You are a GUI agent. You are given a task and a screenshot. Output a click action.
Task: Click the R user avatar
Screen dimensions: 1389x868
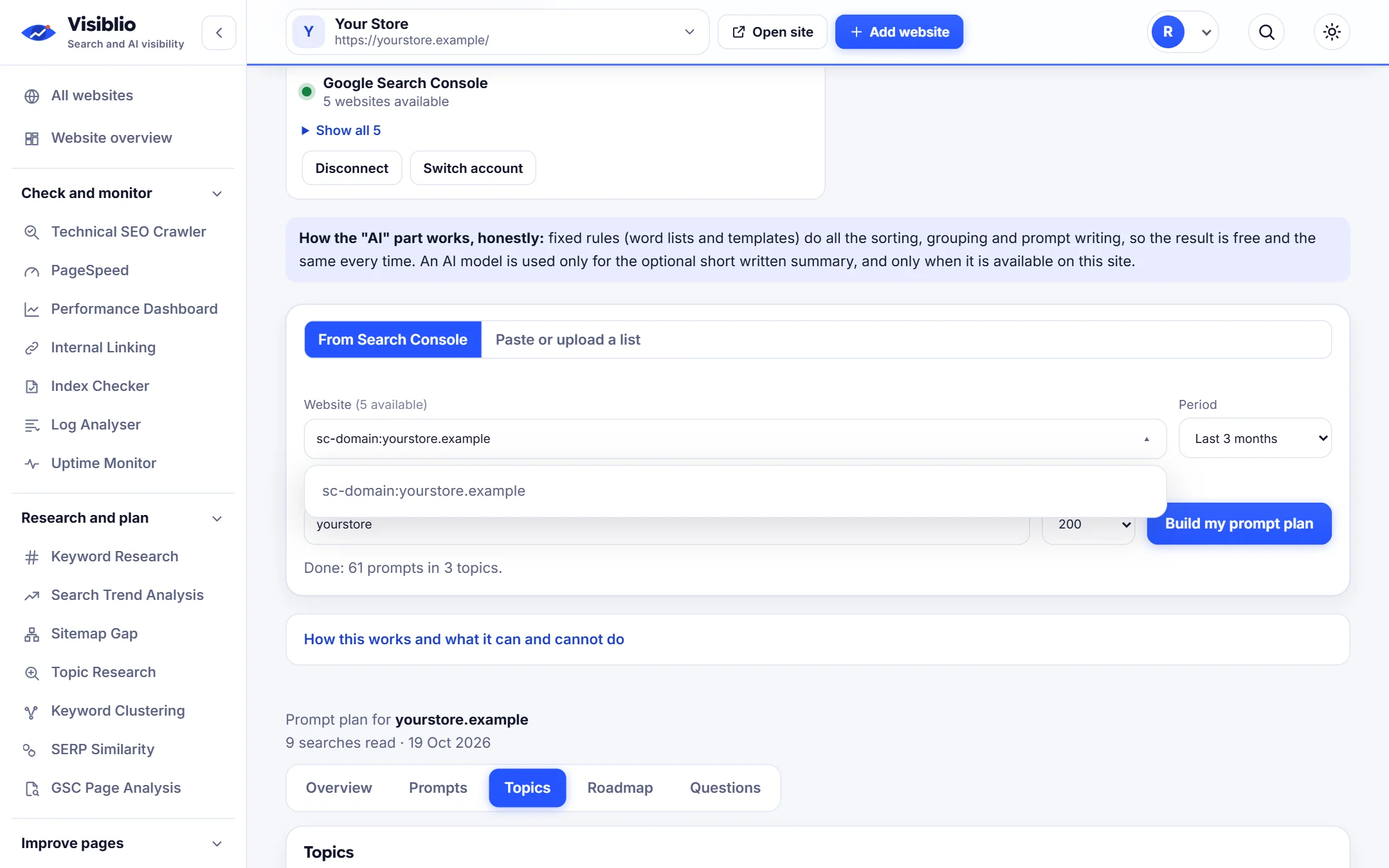point(1168,32)
